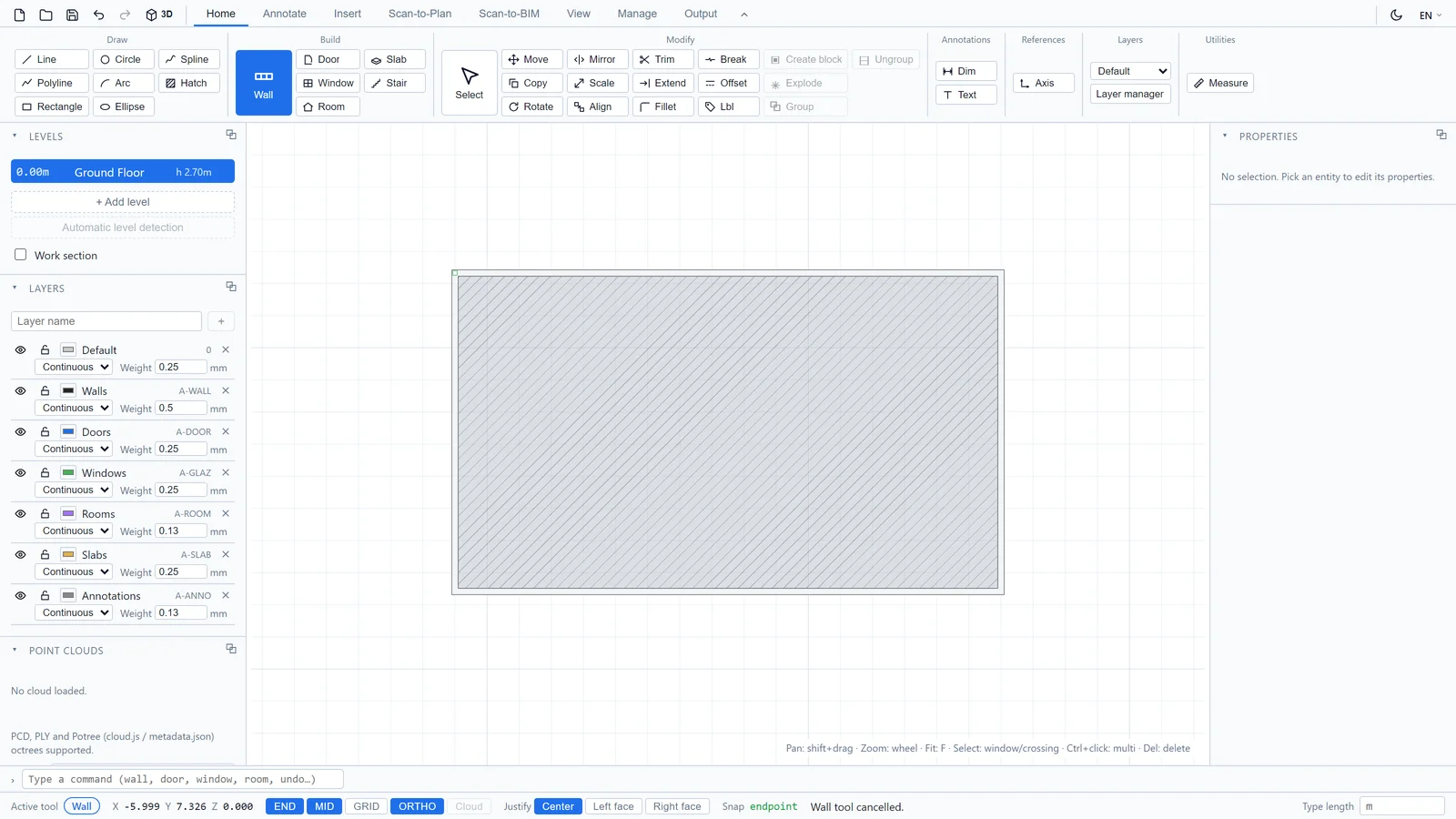The width and height of the screenshot is (1456, 819).
Task: Enable the Work section checkbox
Action: coord(20,255)
